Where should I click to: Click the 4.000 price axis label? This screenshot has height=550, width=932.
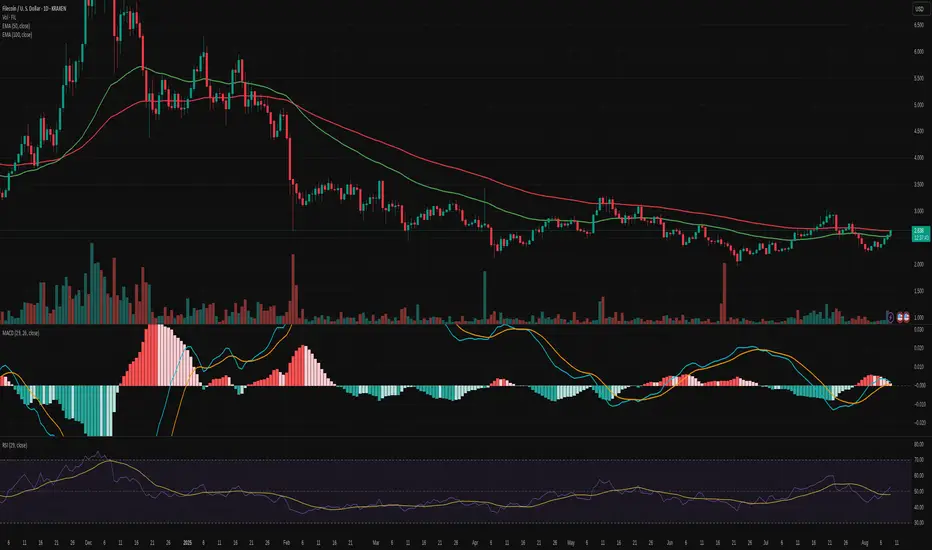pyautogui.click(x=919, y=158)
